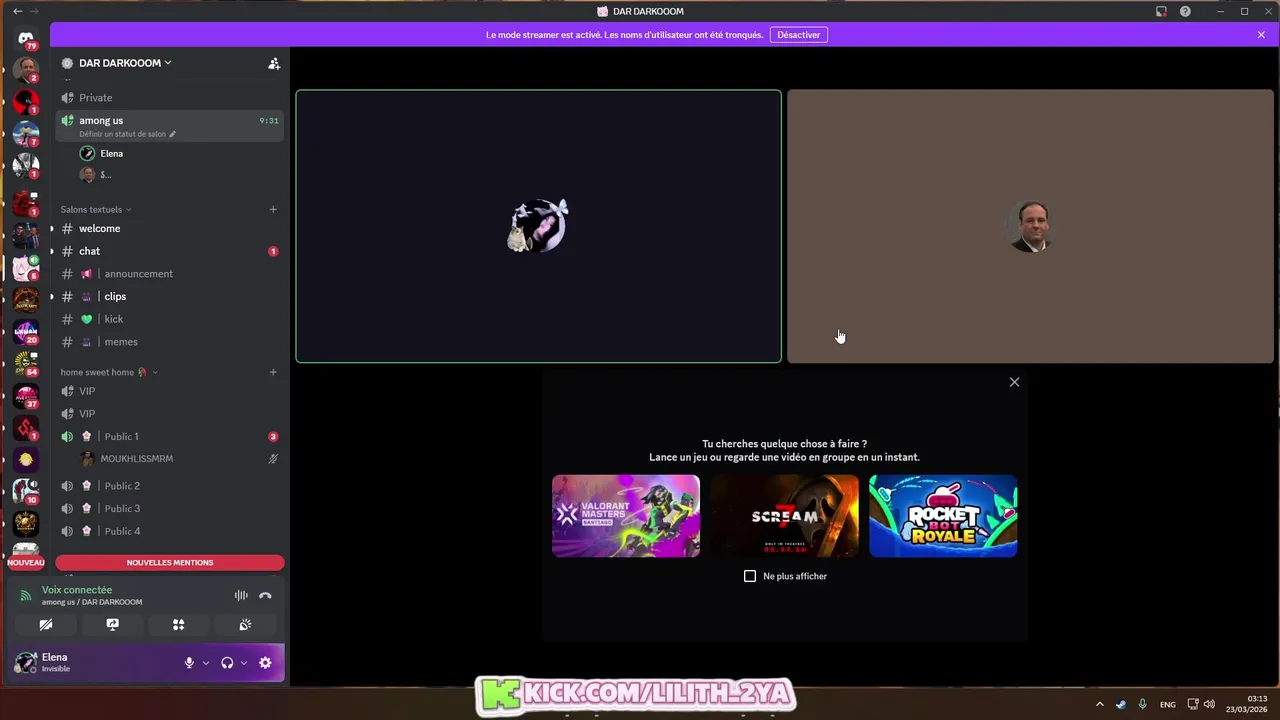Open the help question-mark icon

[x=1185, y=11]
